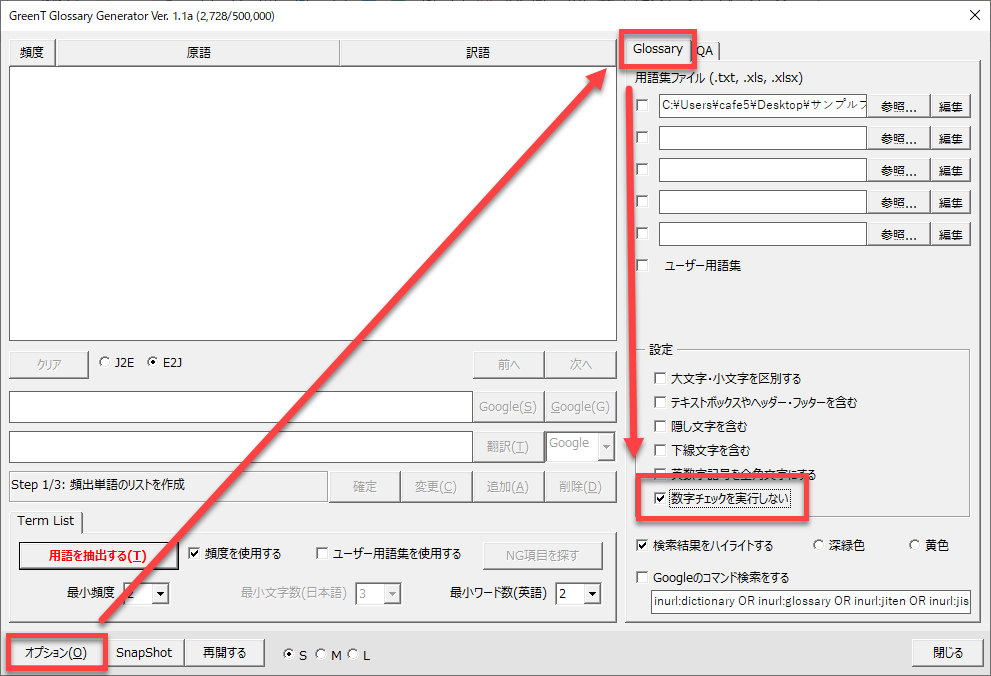
Task: Check the ユーザー用語集 checkbox
Action: click(x=642, y=266)
